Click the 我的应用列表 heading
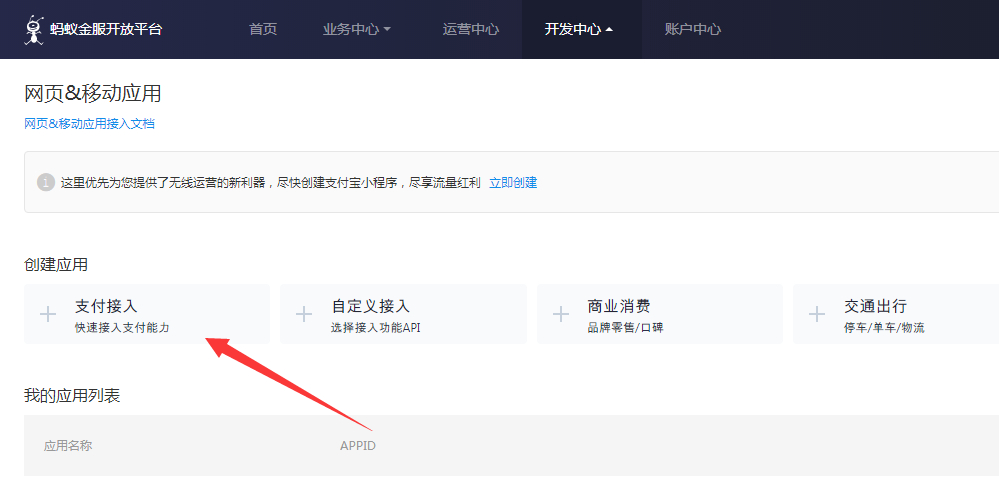The image size is (999, 489). [x=72, y=395]
